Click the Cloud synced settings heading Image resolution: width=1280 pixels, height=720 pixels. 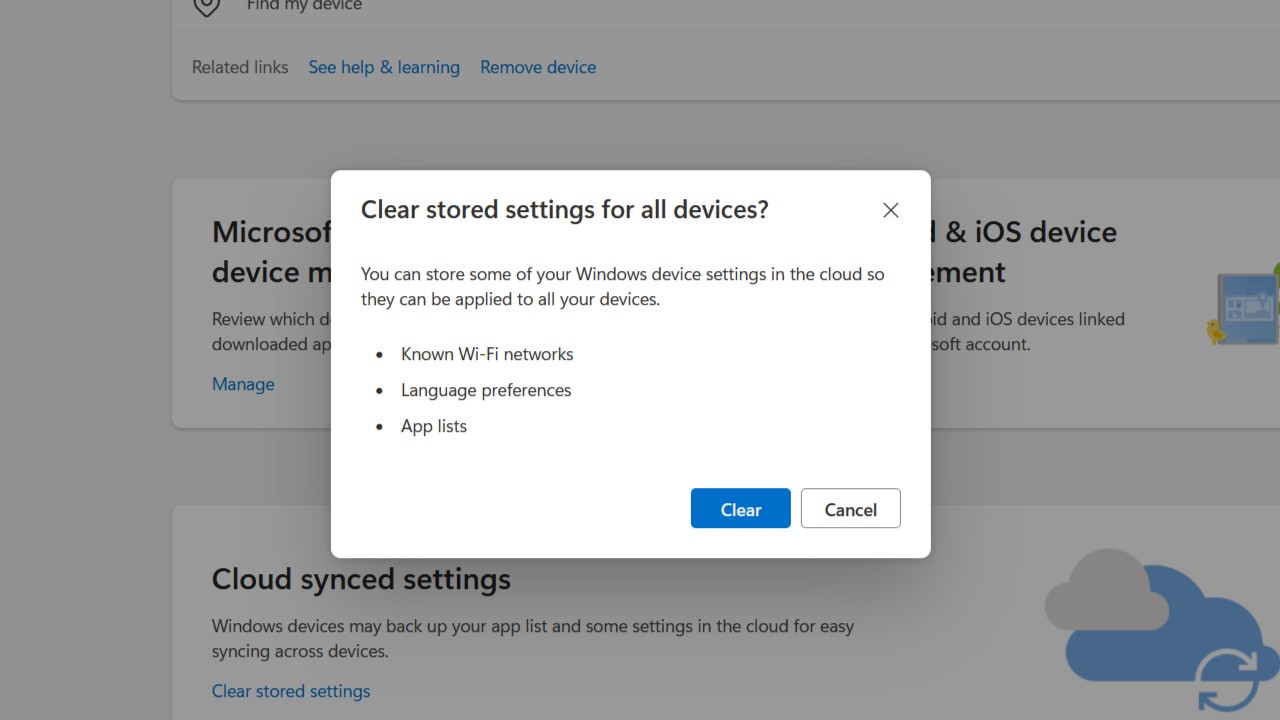(361, 579)
